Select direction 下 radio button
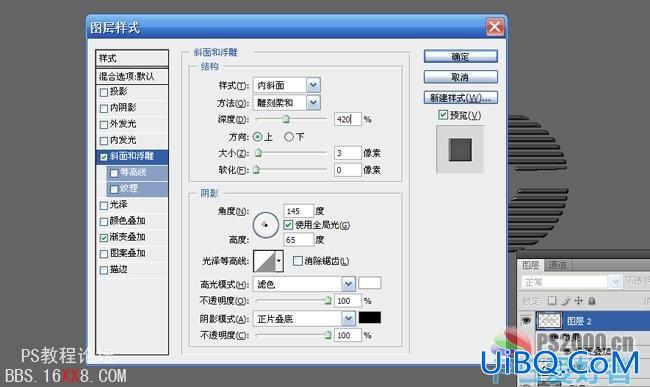 point(289,136)
